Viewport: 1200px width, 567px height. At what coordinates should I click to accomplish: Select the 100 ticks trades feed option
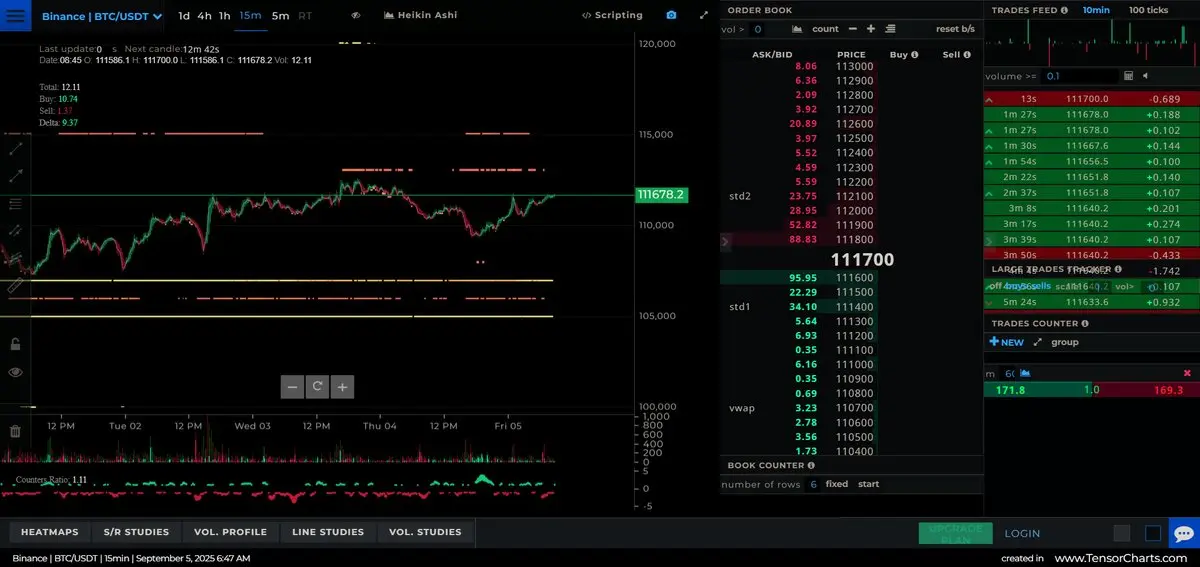[1148, 10]
